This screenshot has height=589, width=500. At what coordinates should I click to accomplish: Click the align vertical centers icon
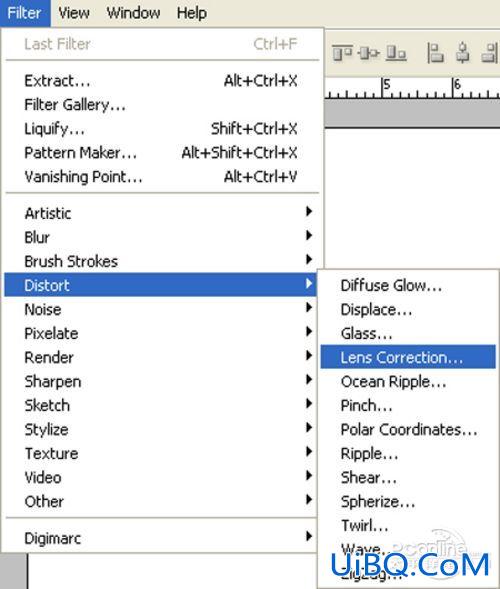[369, 53]
